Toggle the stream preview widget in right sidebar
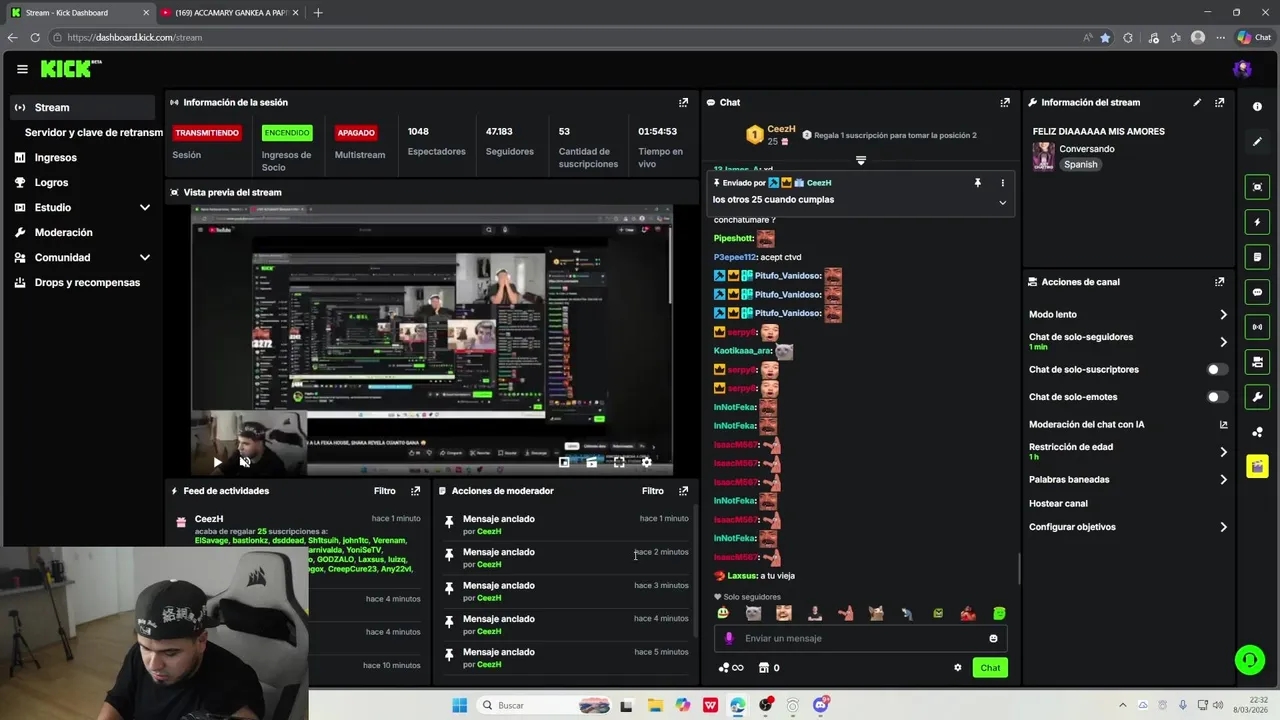This screenshot has height=720, width=1280. click(1257, 187)
